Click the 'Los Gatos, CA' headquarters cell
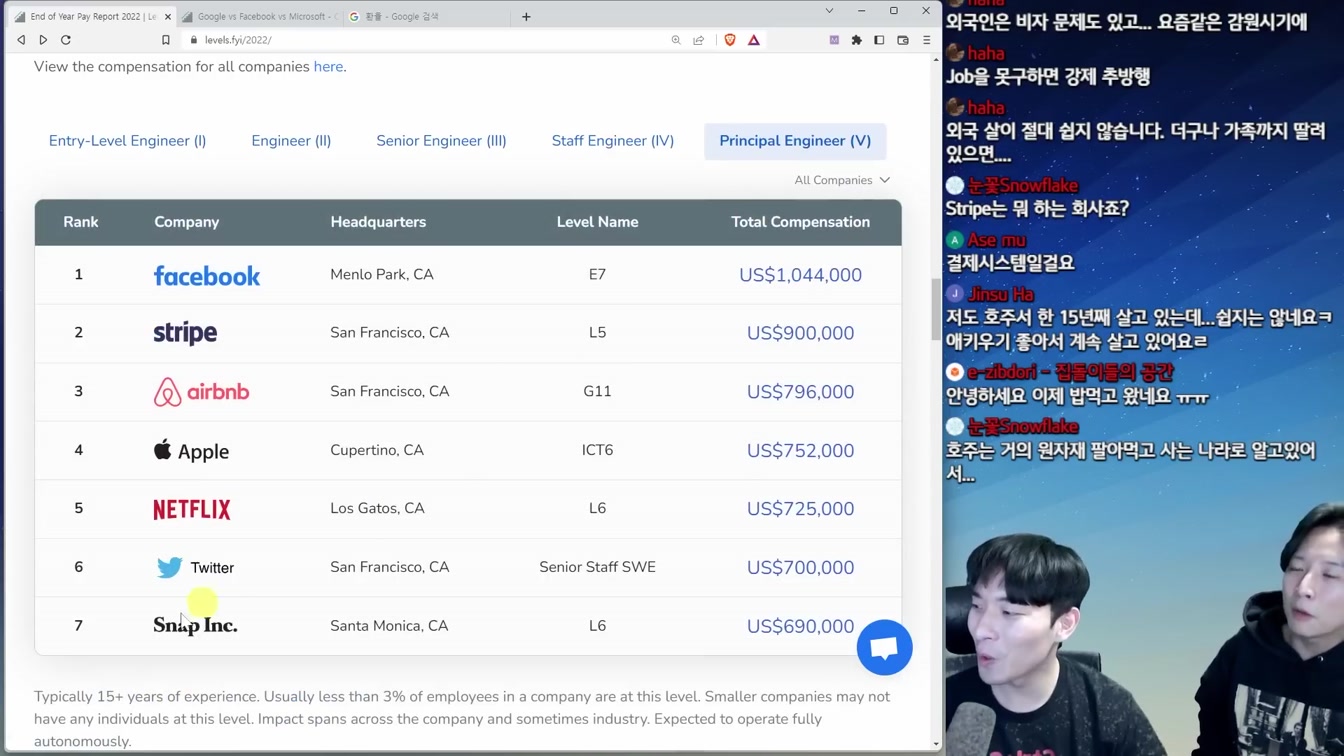This screenshot has height=756, width=1344. tap(378, 508)
